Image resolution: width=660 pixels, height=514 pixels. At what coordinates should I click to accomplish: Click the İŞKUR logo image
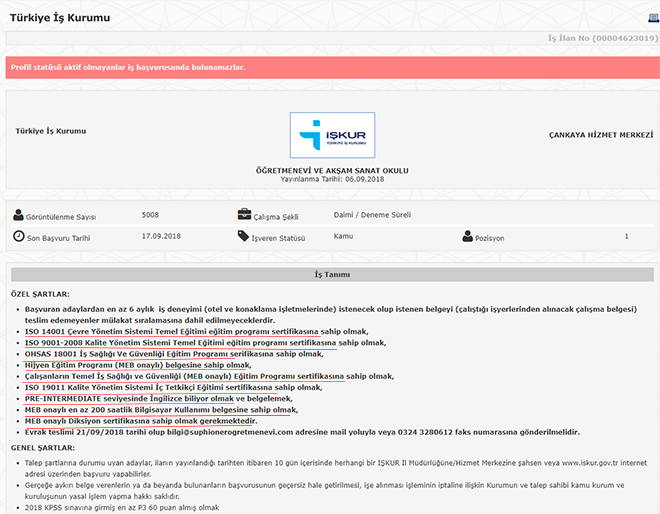332,135
